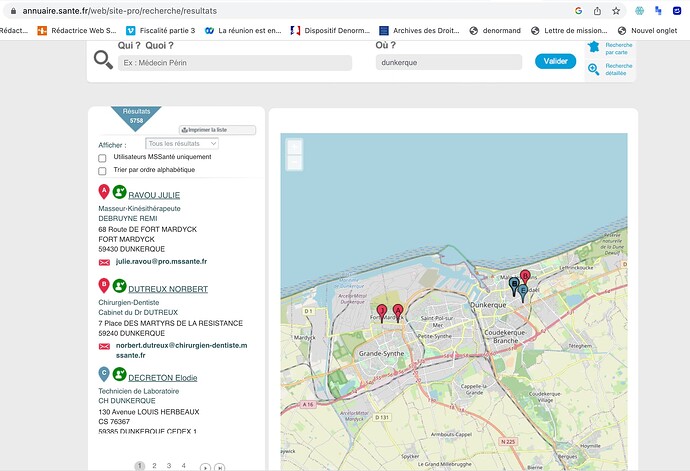690x471 pixels.
Task: Select red marker A beside RAVOU JULIE
Action: click(x=104, y=192)
